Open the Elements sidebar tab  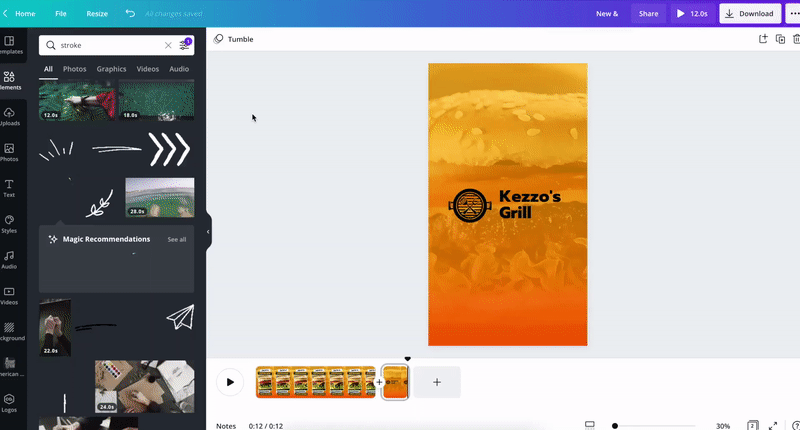click(x=10, y=81)
